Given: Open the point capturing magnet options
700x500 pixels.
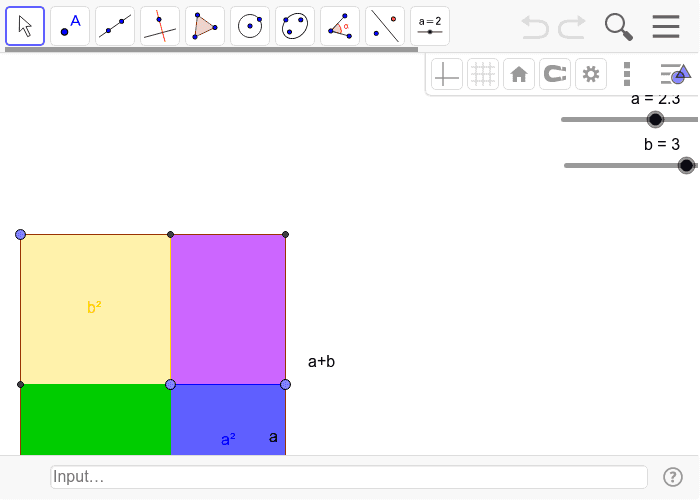Looking at the screenshot, I should point(555,74).
